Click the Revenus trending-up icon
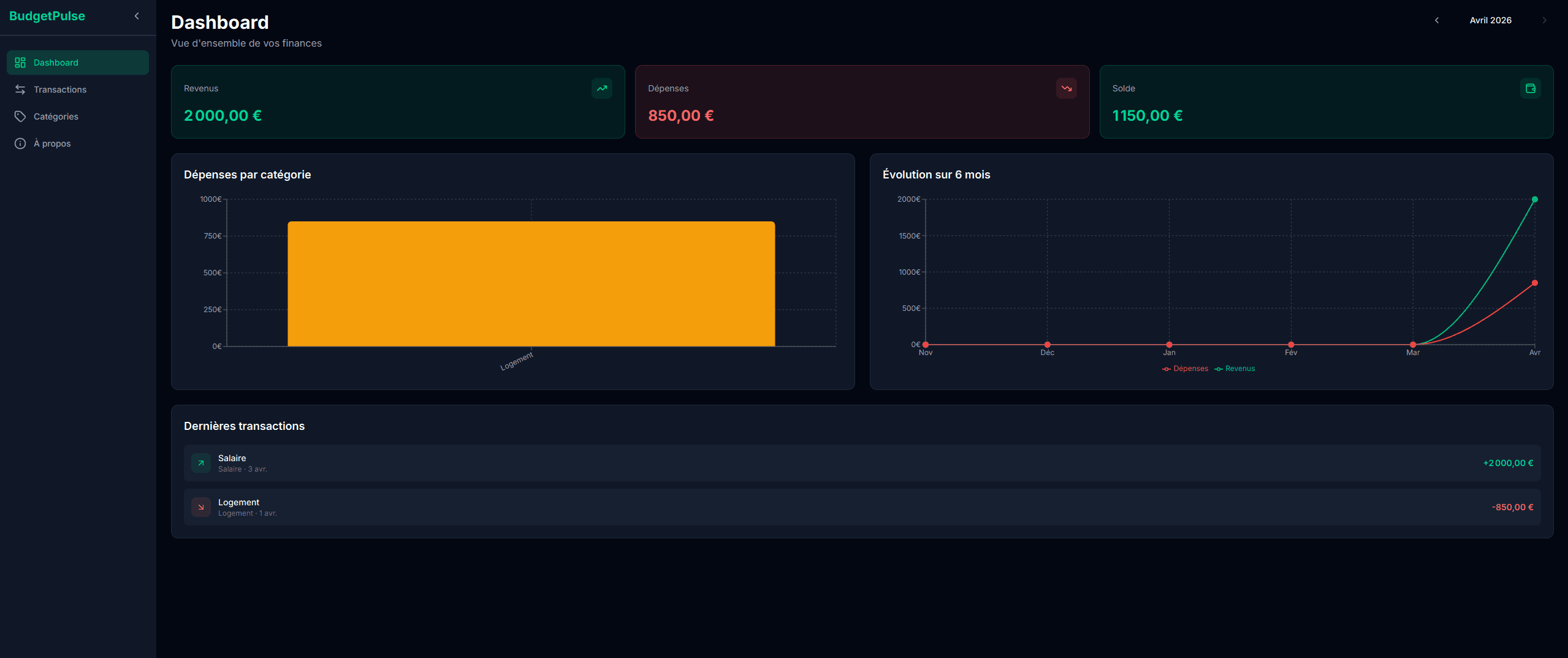The image size is (1568, 658). click(x=602, y=88)
